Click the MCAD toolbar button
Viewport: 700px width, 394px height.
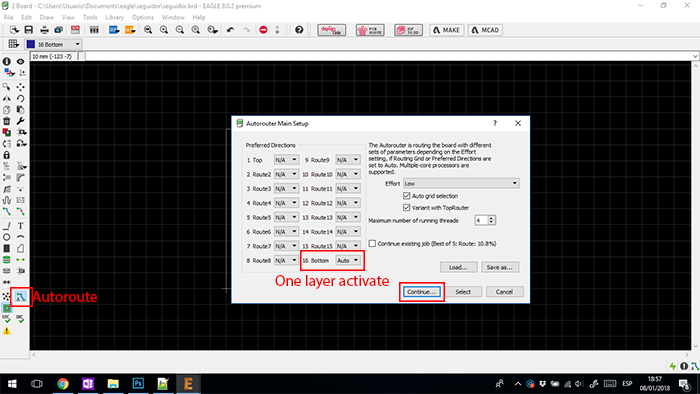coord(485,30)
